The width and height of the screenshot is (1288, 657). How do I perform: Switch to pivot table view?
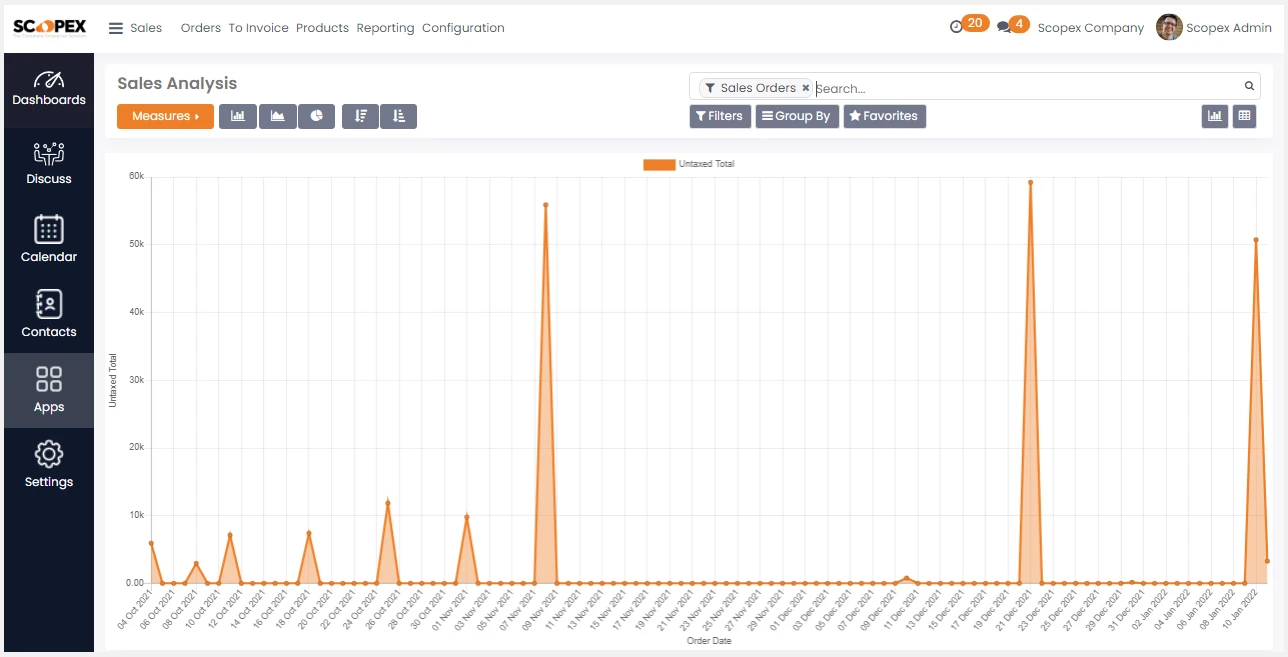(1244, 116)
